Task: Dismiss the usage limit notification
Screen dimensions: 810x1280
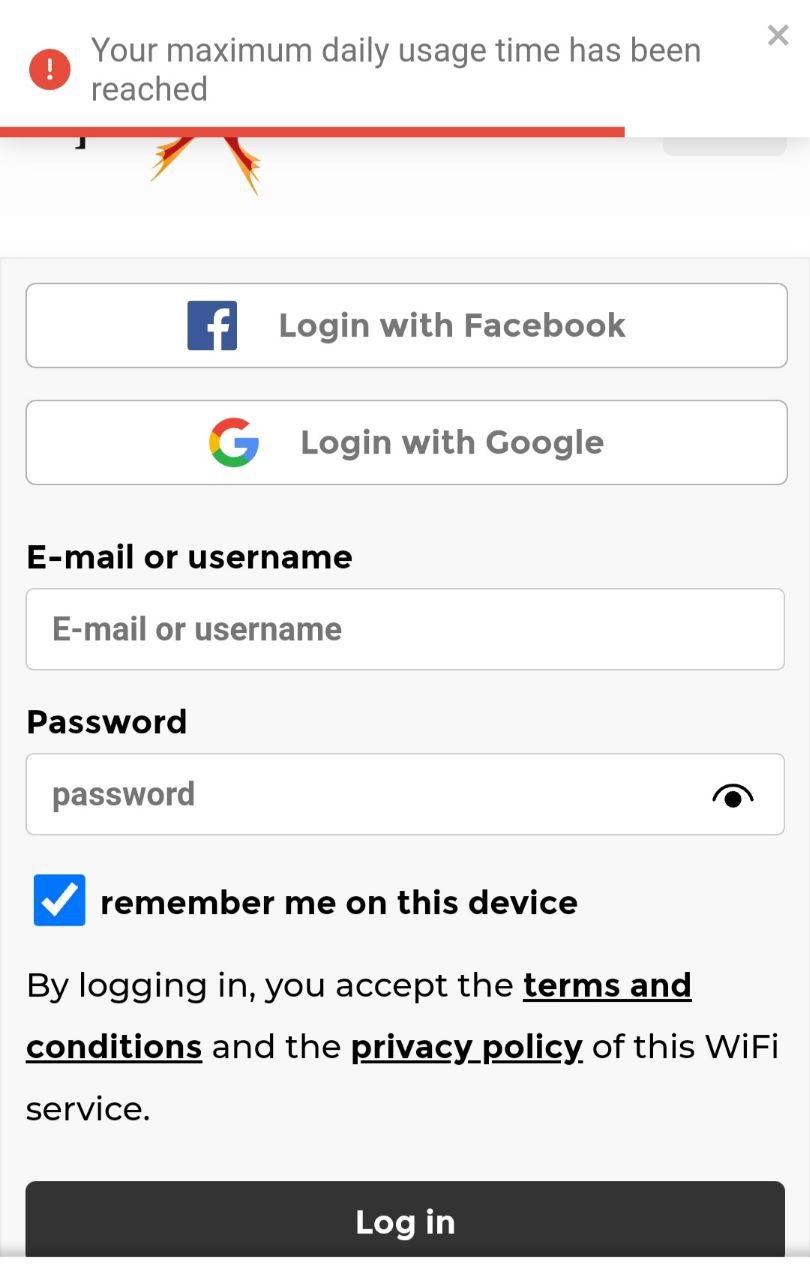Action: 777,36
